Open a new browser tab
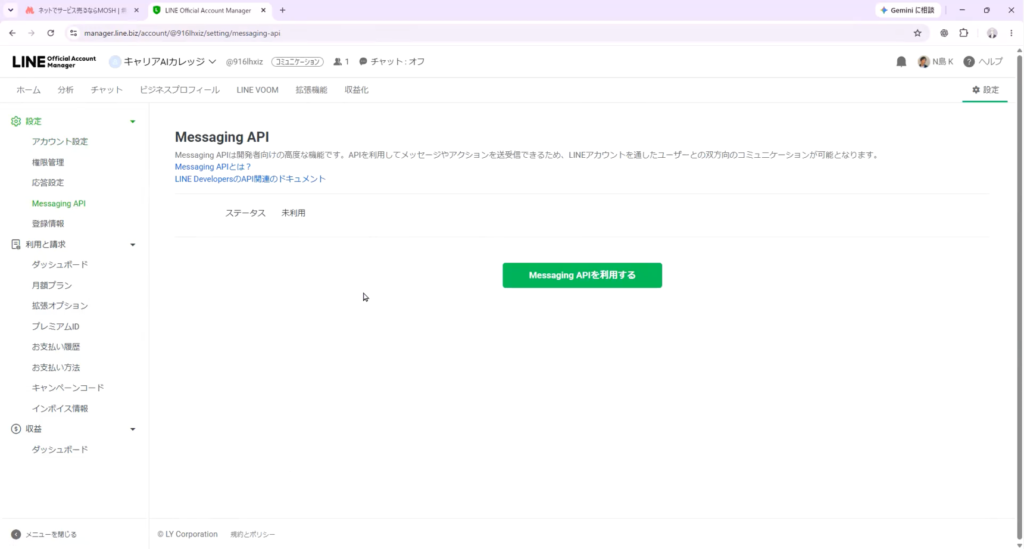This screenshot has height=549, width=1024. 283,10
